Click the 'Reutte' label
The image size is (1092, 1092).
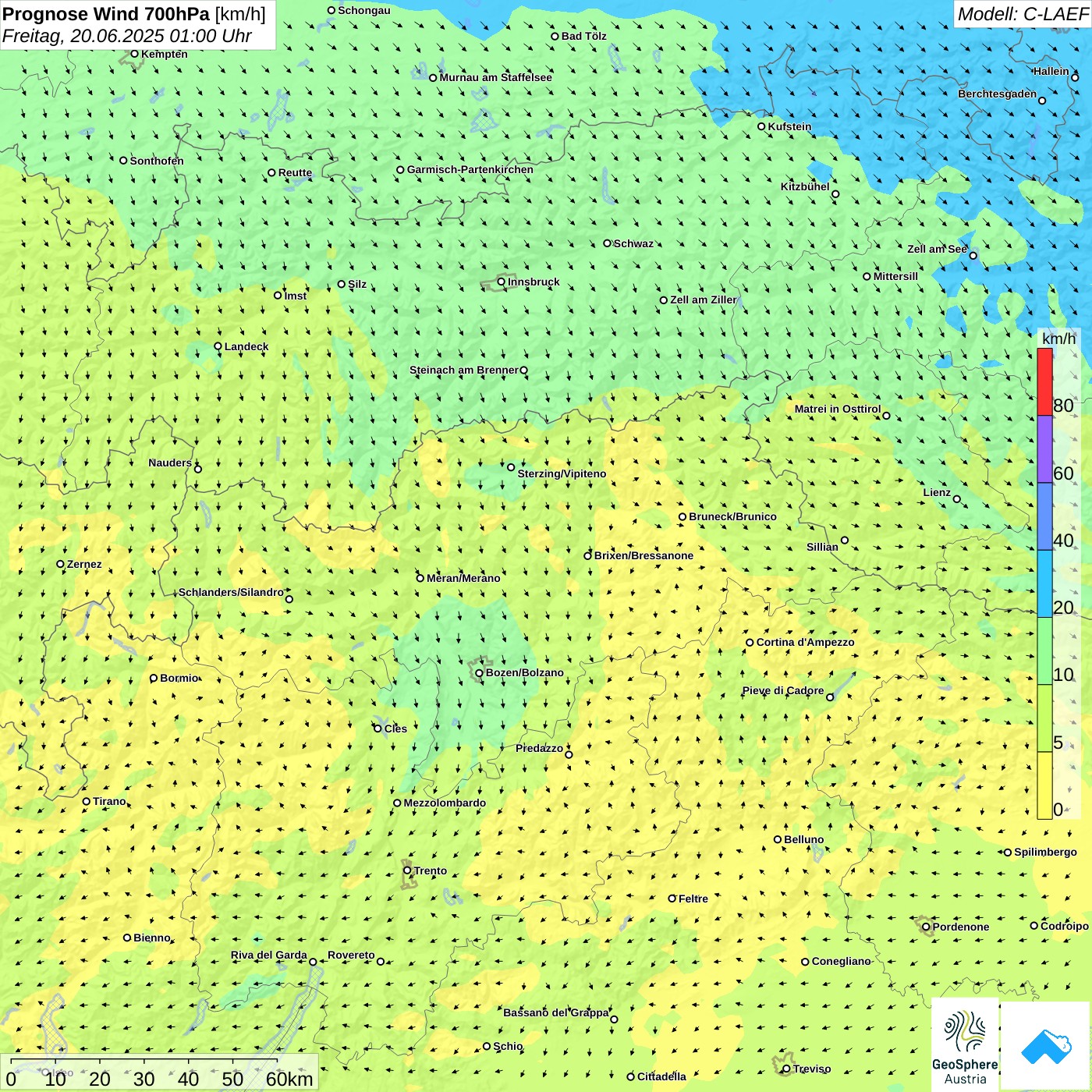295,173
